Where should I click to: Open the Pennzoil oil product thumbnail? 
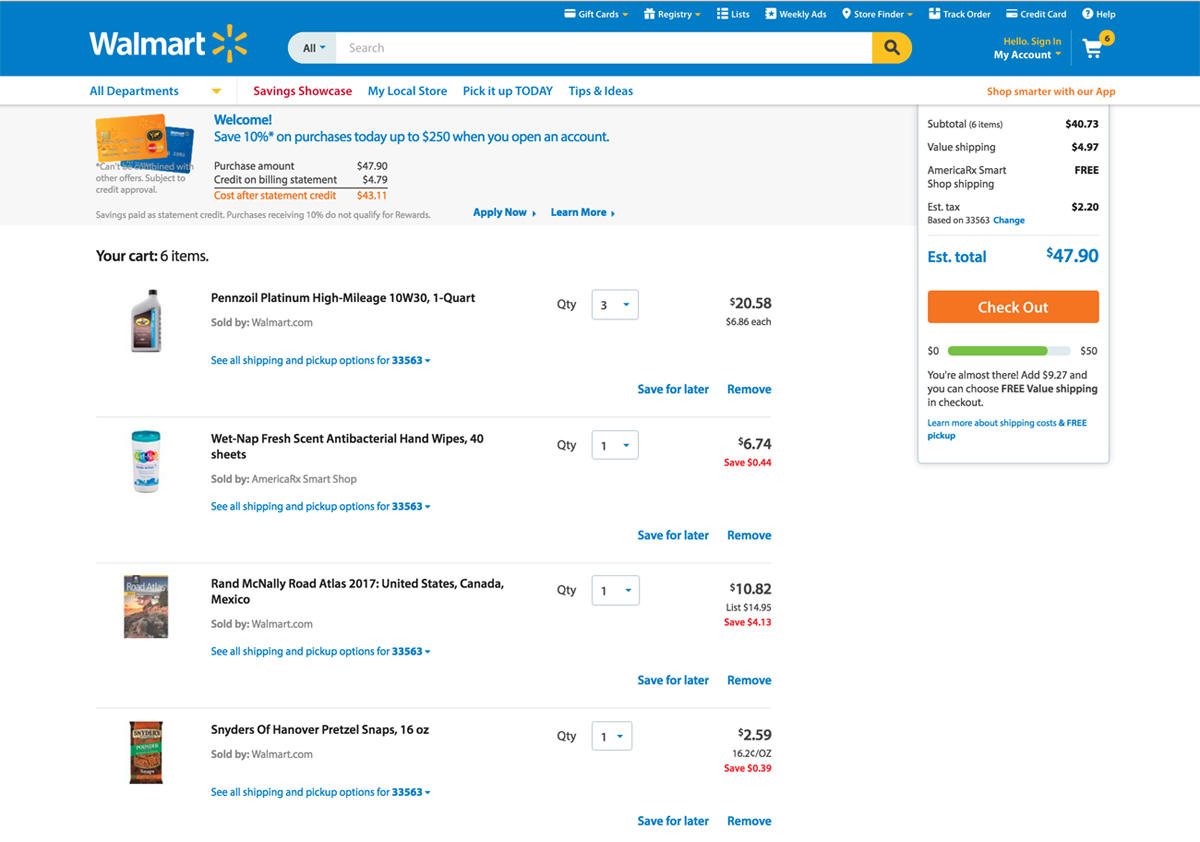(146, 320)
